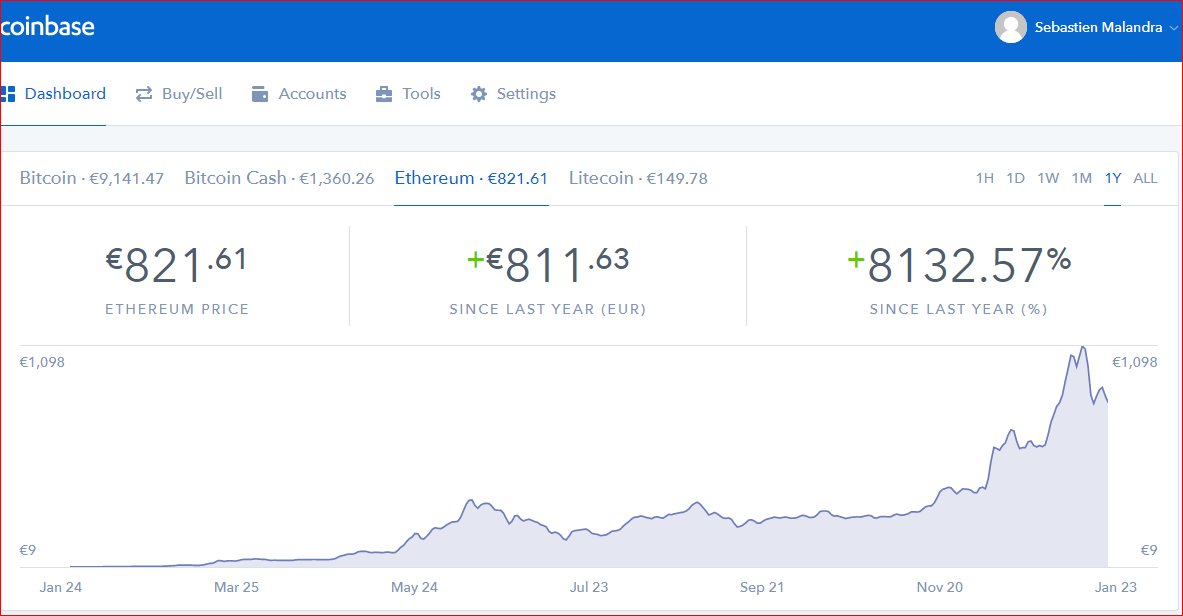Choose the 1M chart range
Viewport: 1183px width, 616px height.
(1082, 178)
